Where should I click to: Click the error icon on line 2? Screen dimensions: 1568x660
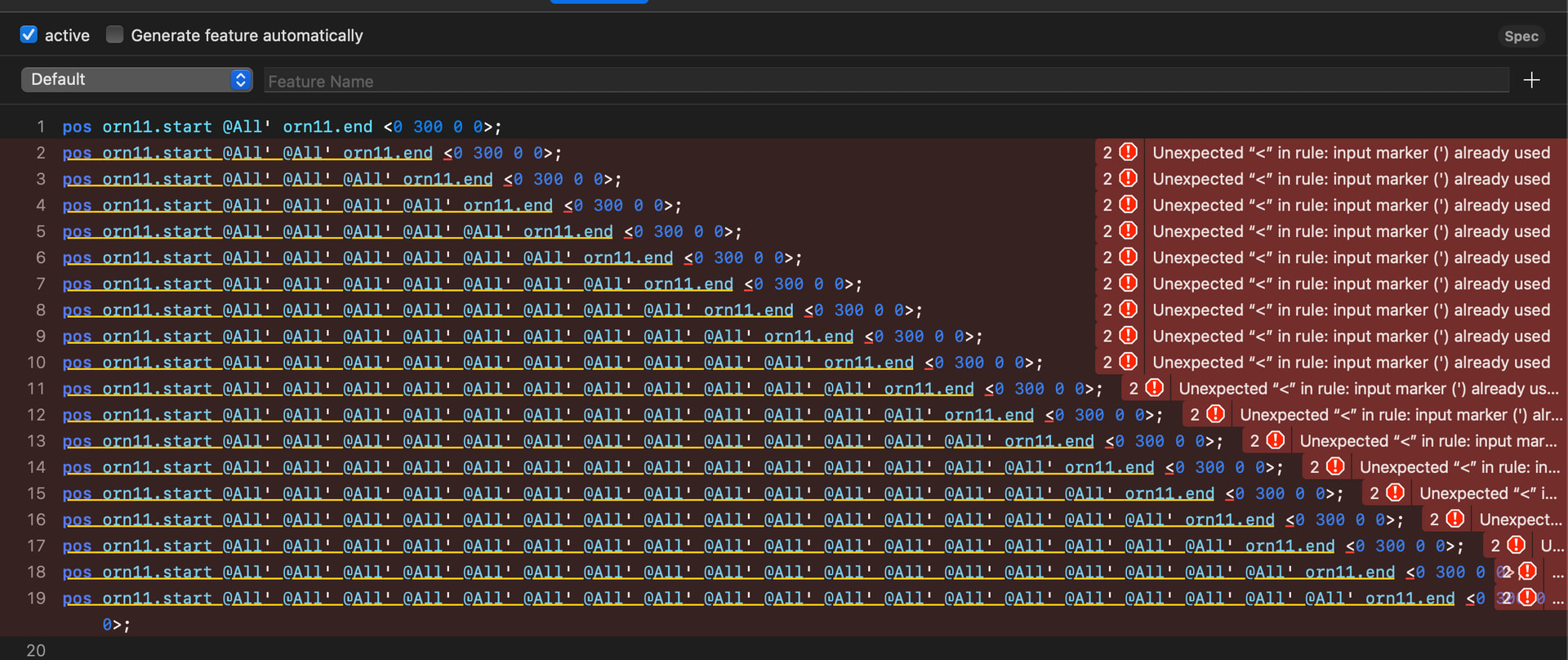[x=1128, y=152]
